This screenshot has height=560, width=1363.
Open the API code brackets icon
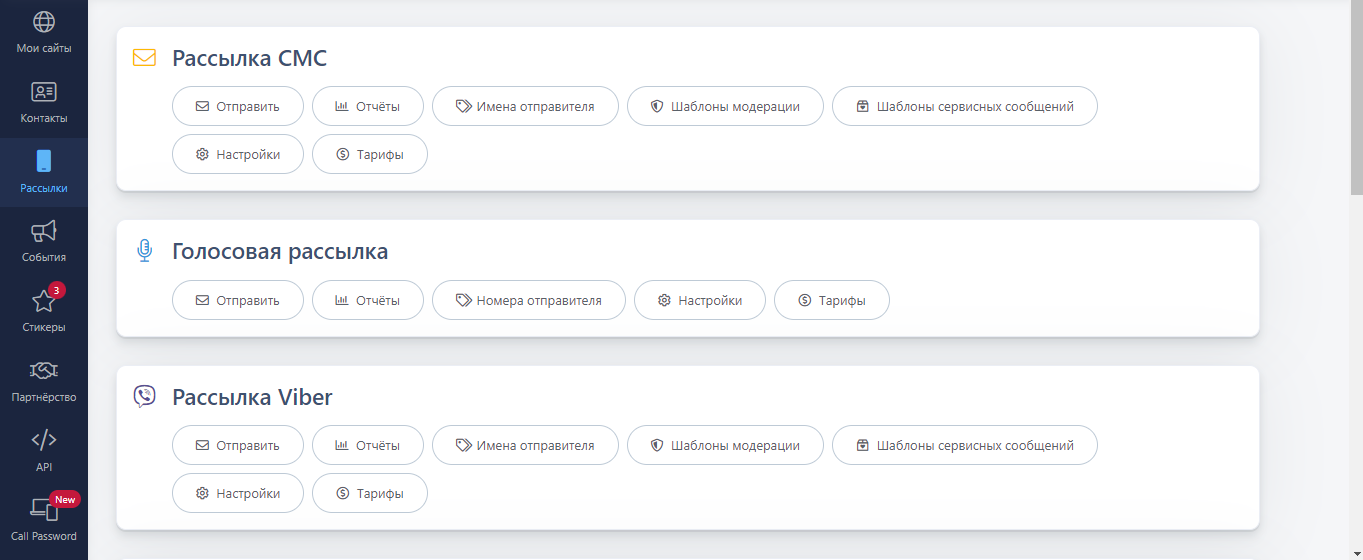pyautogui.click(x=44, y=441)
